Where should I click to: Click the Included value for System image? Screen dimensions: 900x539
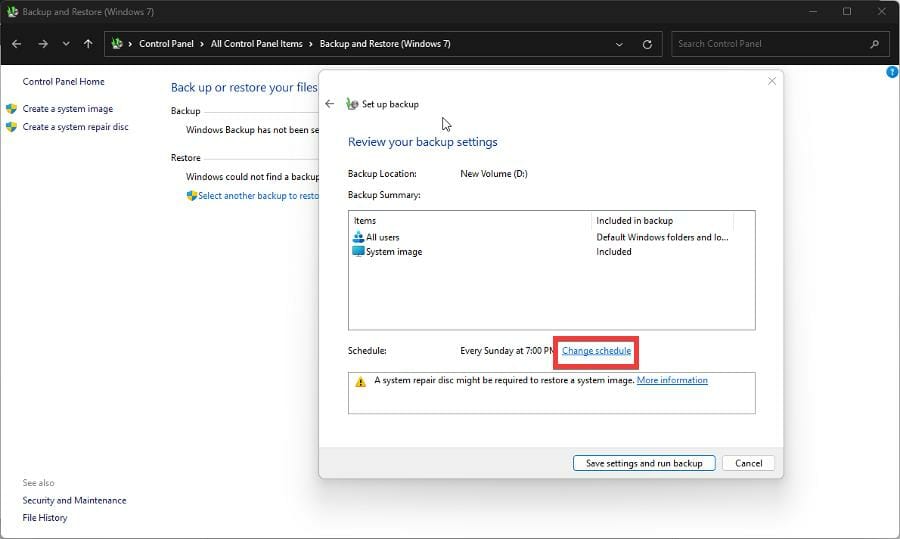(x=614, y=251)
